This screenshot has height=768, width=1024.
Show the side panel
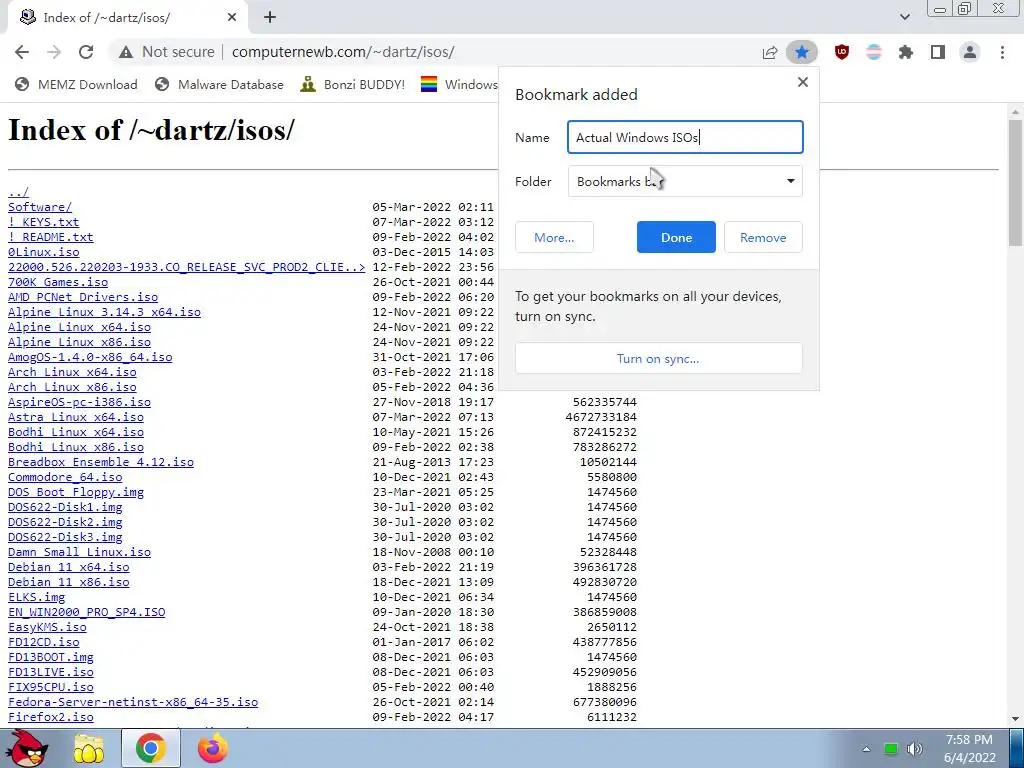pyautogui.click(x=938, y=52)
